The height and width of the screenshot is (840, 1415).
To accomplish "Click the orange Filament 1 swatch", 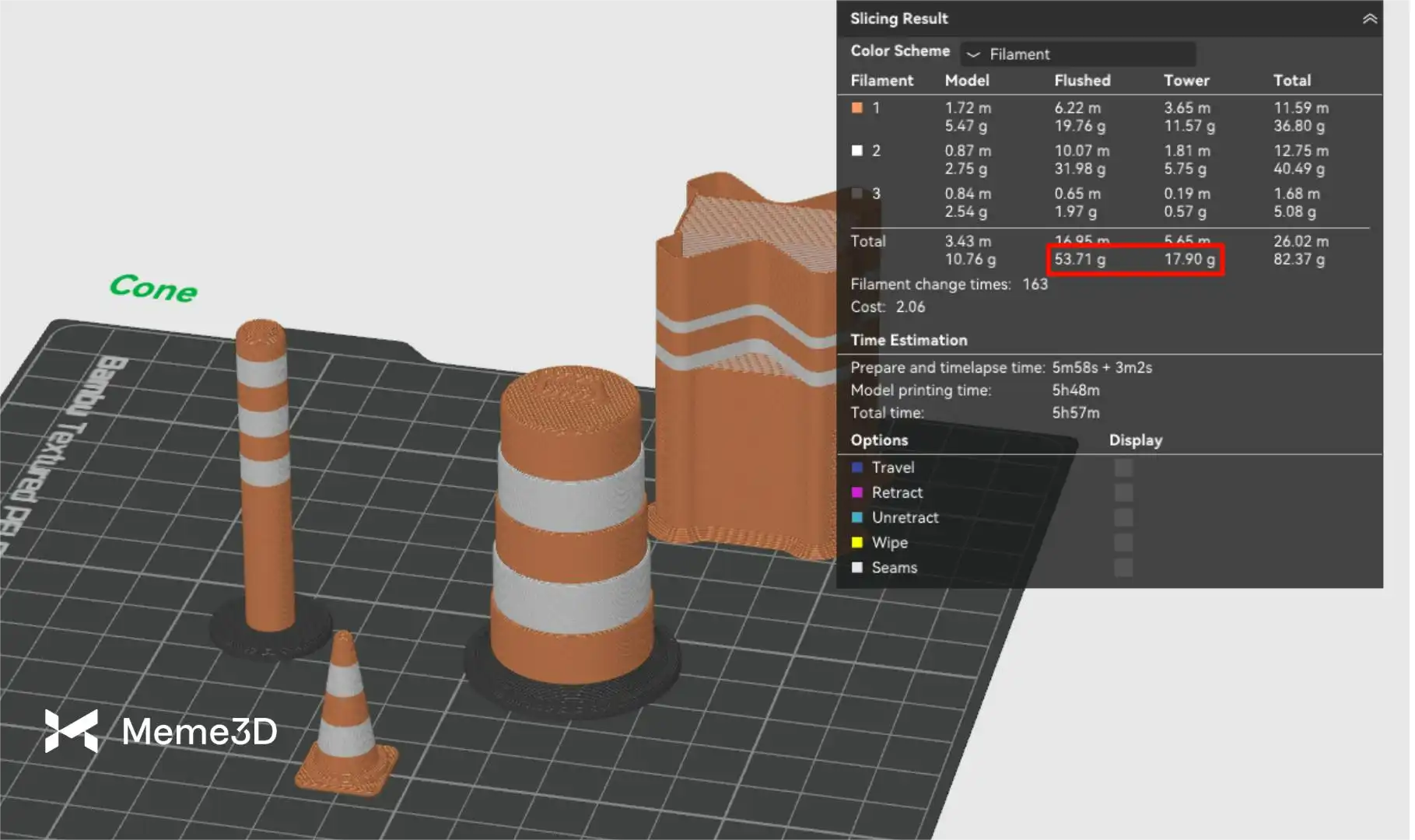I will pos(856,108).
